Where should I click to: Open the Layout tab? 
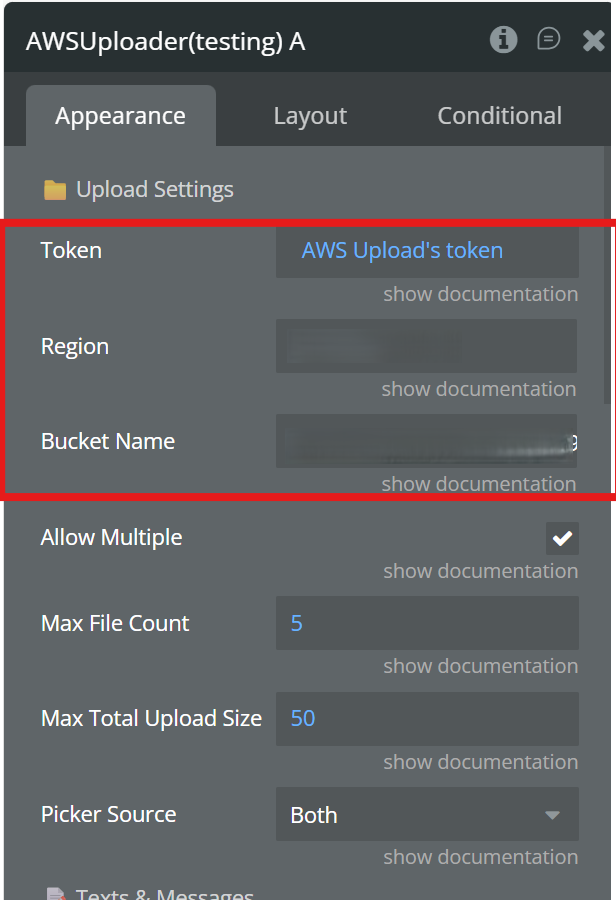310,116
